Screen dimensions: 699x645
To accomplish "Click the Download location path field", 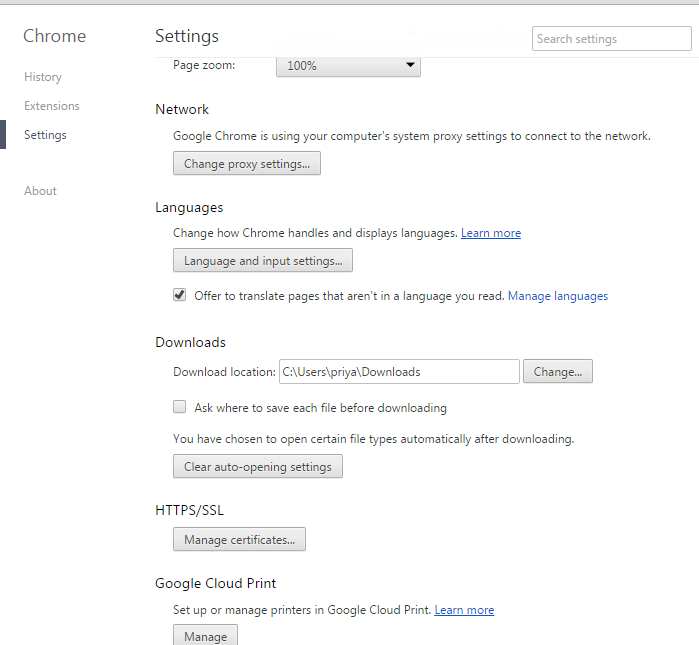I will pos(399,372).
